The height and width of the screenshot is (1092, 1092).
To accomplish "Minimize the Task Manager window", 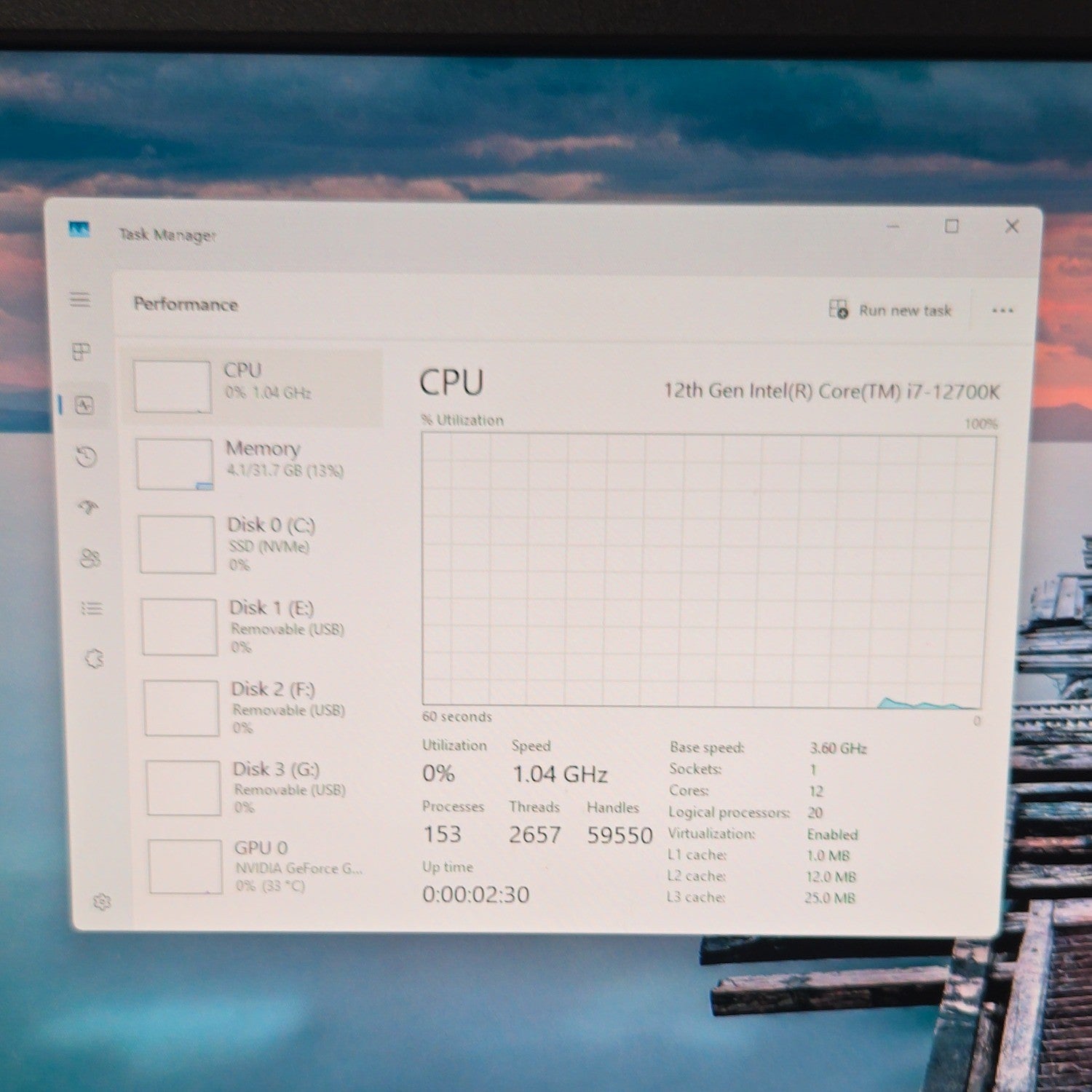I will (893, 226).
